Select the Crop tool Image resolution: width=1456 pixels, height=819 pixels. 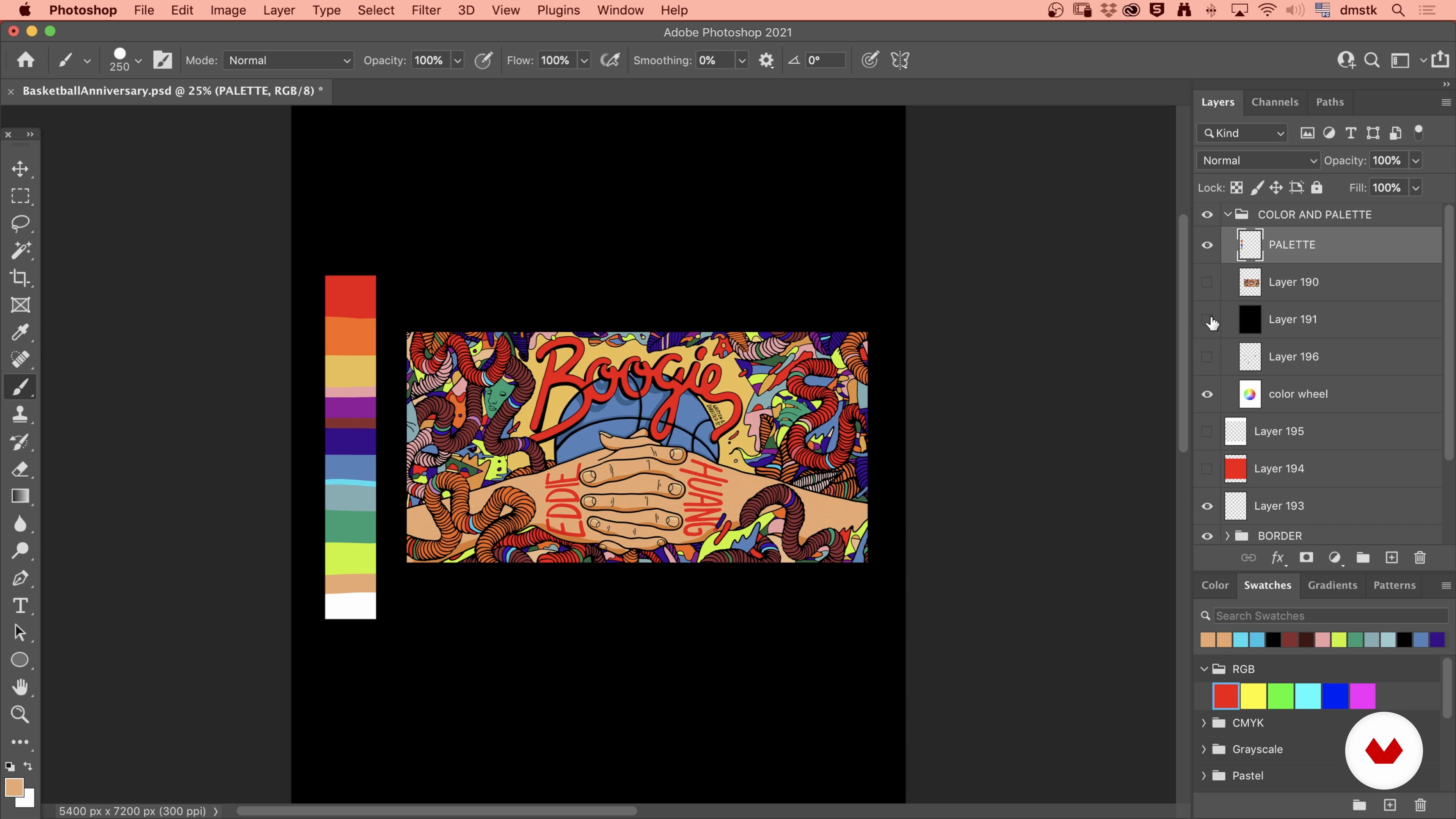click(x=20, y=278)
